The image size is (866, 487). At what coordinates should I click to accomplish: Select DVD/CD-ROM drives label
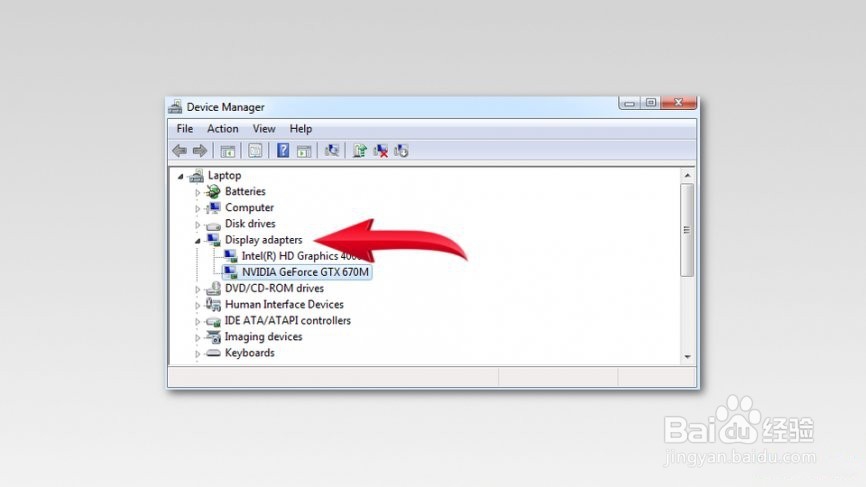[274, 288]
